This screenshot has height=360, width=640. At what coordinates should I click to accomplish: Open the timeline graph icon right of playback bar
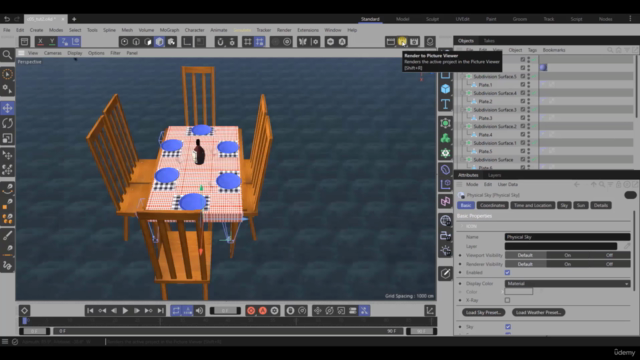point(430,311)
